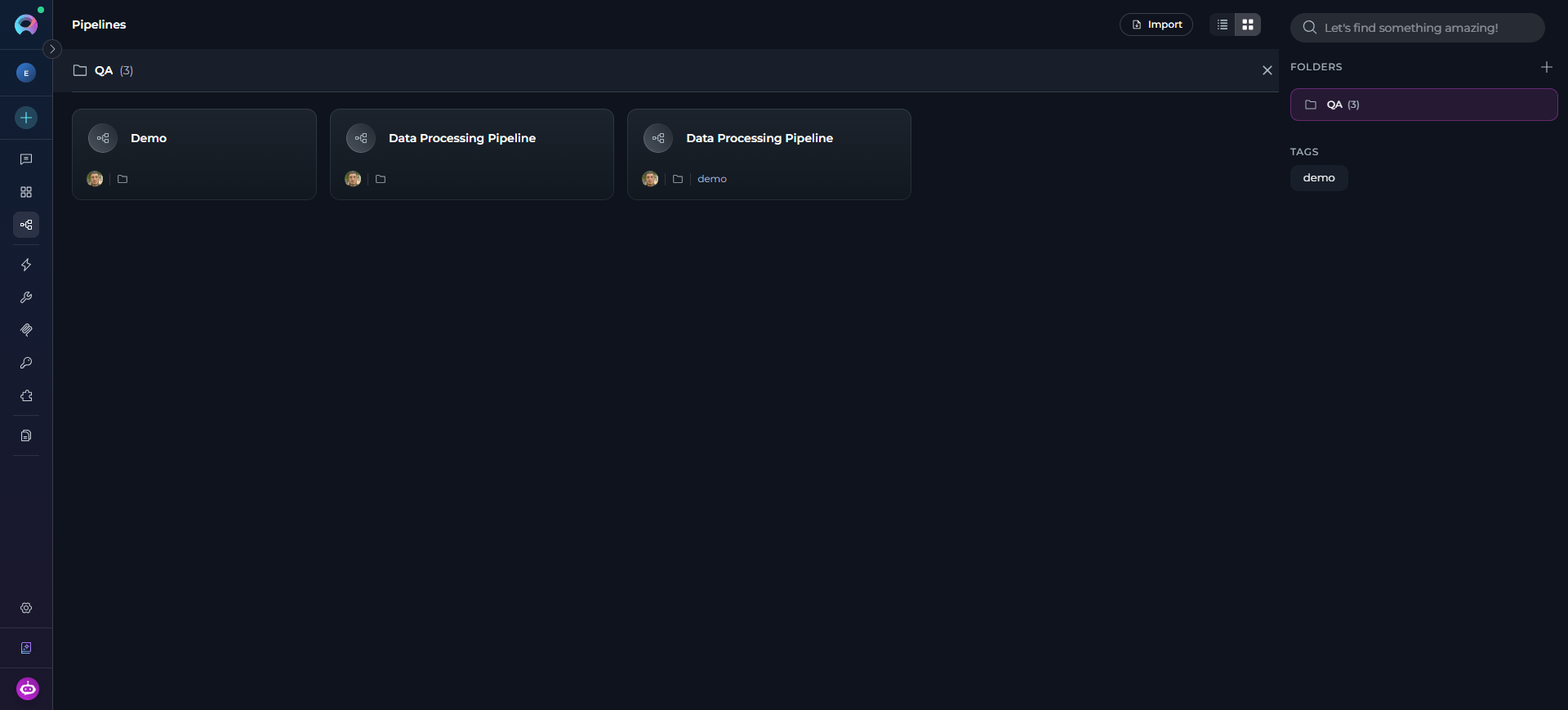Click folder icon on first Data Processing card
Image resolution: width=1568 pixels, height=710 pixels.
tap(381, 179)
